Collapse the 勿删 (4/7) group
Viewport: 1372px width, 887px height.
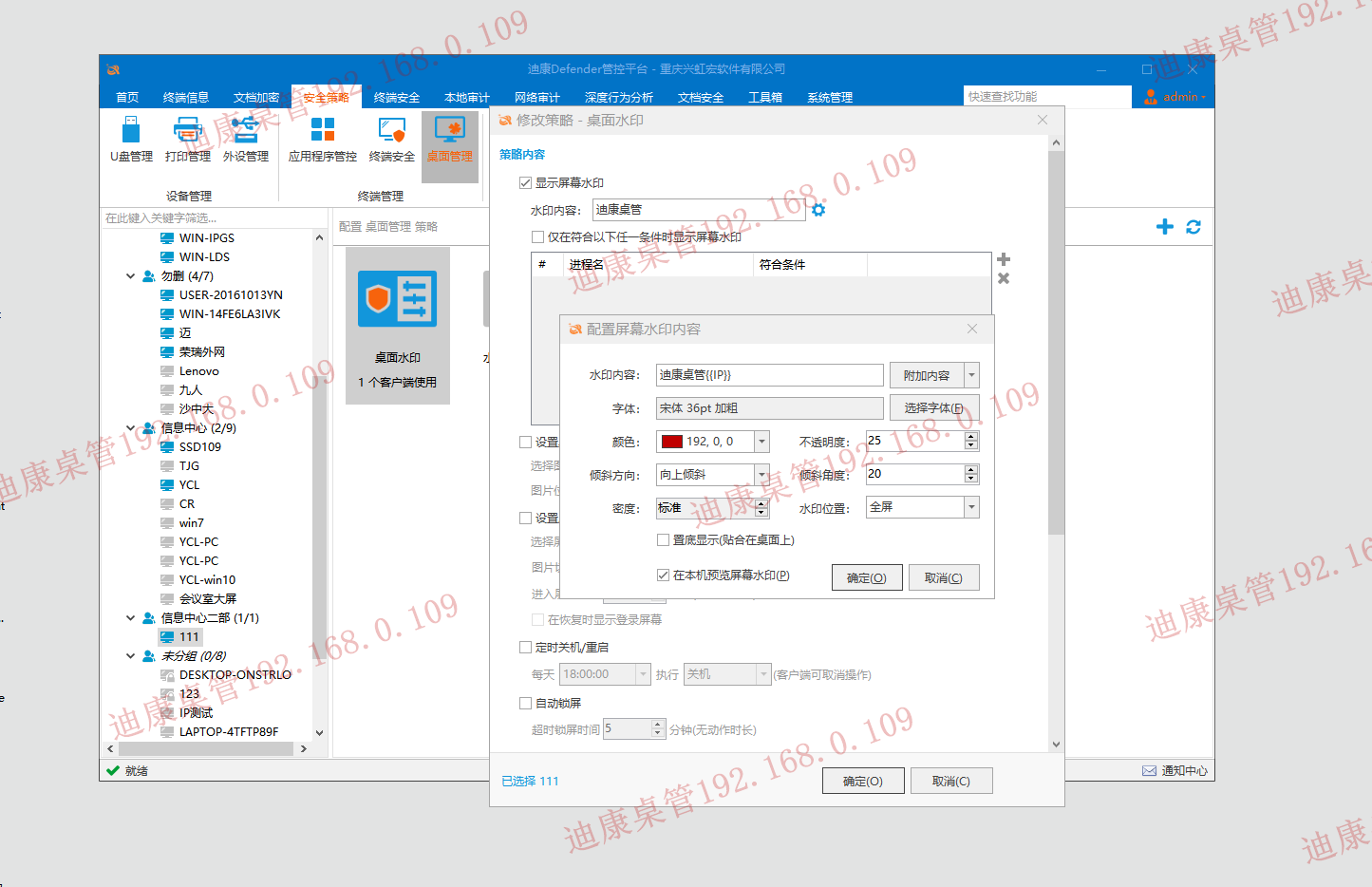click(x=130, y=276)
